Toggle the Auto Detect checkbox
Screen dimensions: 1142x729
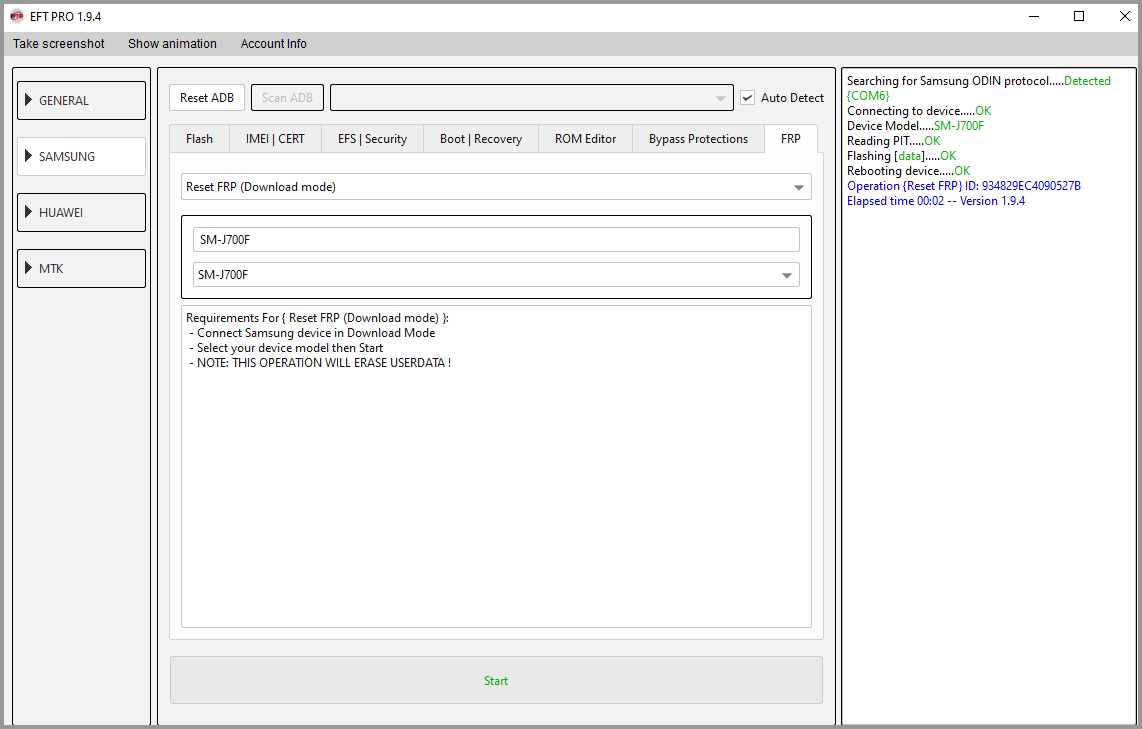tap(747, 98)
